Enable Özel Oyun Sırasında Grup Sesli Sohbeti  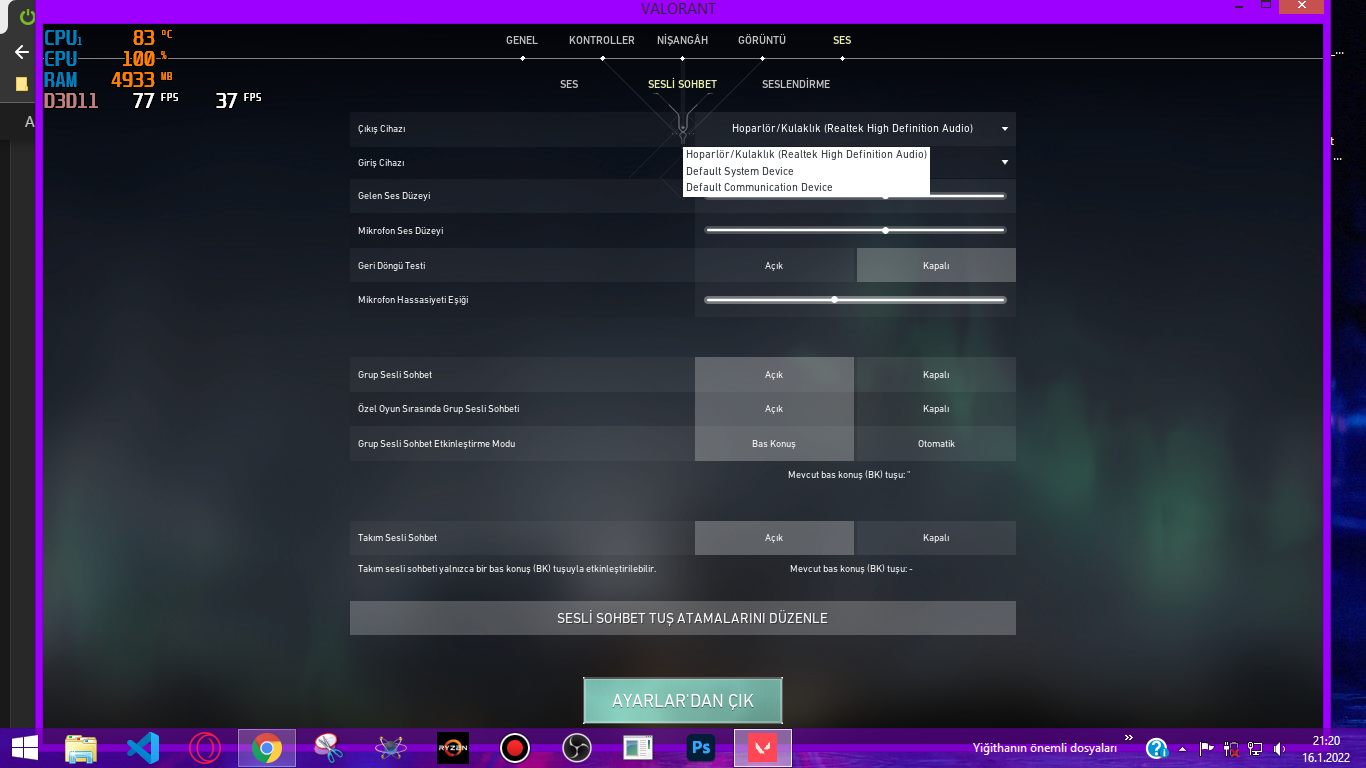pyautogui.click(x=774, y=409)
